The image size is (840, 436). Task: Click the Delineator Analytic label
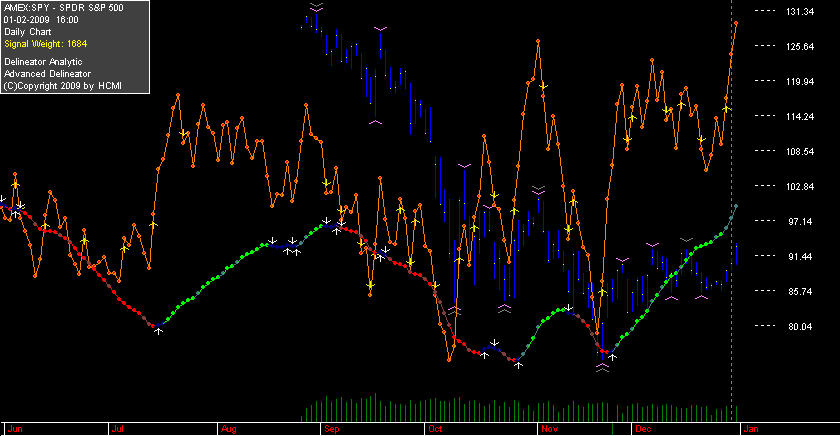tap(43, 62)
